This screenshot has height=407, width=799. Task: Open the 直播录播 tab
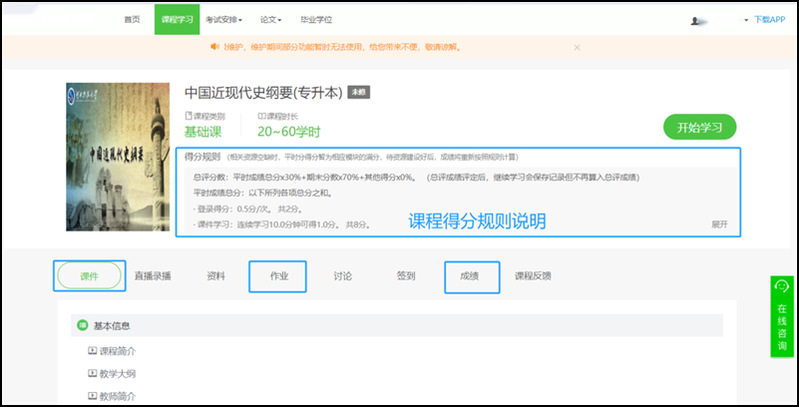(x=152, y=276)
